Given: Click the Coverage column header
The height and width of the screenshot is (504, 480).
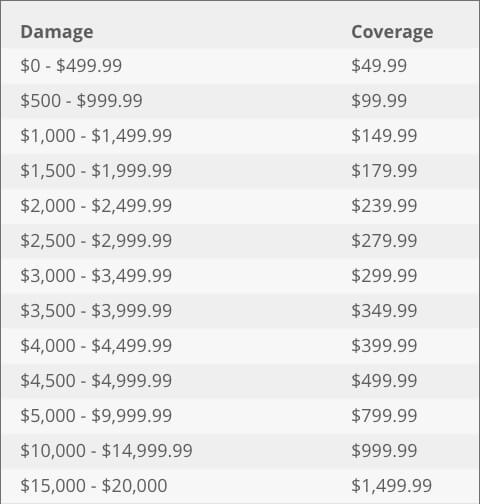Looking at the screenshot, I should click(392, 33).
